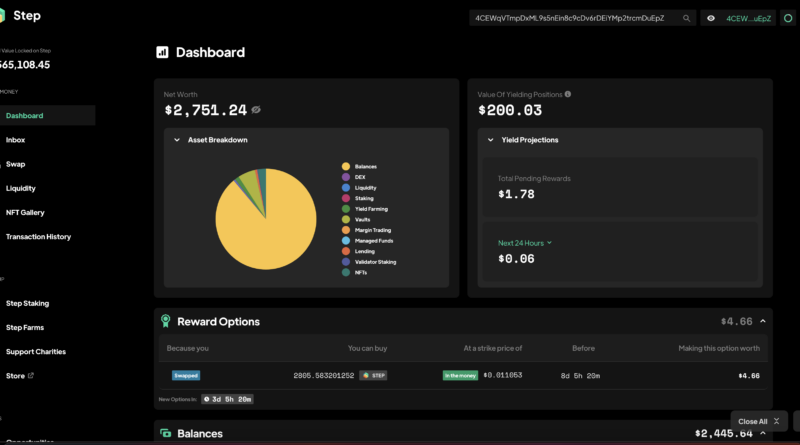
Task: Click the green circle icon at top right
Action: (x=788, y=18)
